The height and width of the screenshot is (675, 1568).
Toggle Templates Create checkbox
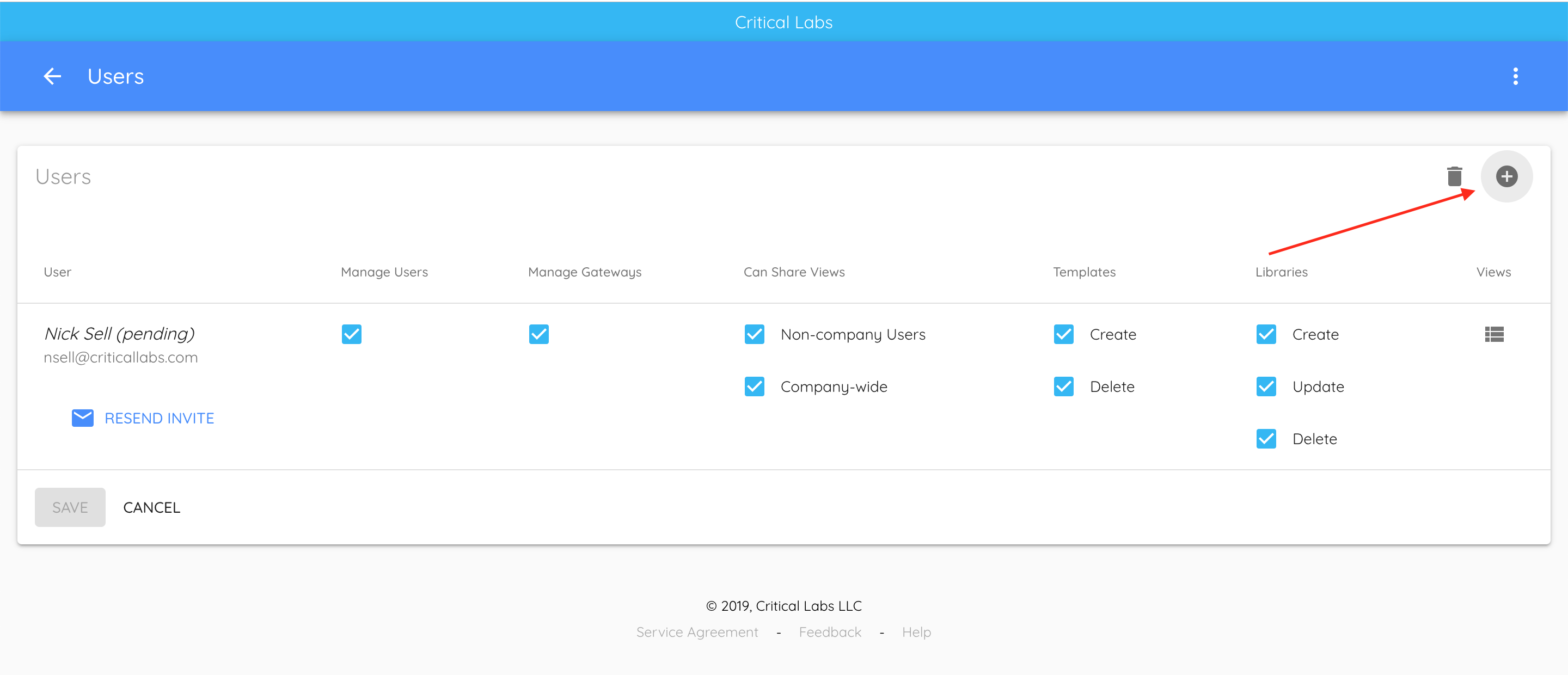click(x=1063, y=334)
